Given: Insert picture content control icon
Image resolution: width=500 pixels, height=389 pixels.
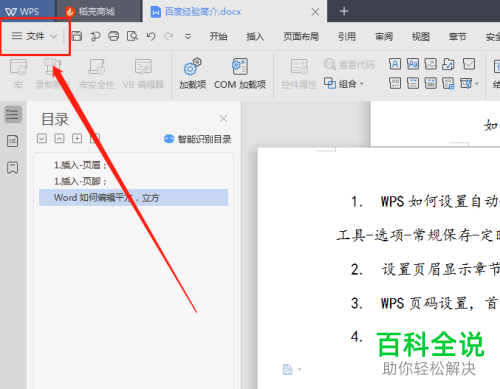Looking at the screenshot, I should tap(431, 64).
